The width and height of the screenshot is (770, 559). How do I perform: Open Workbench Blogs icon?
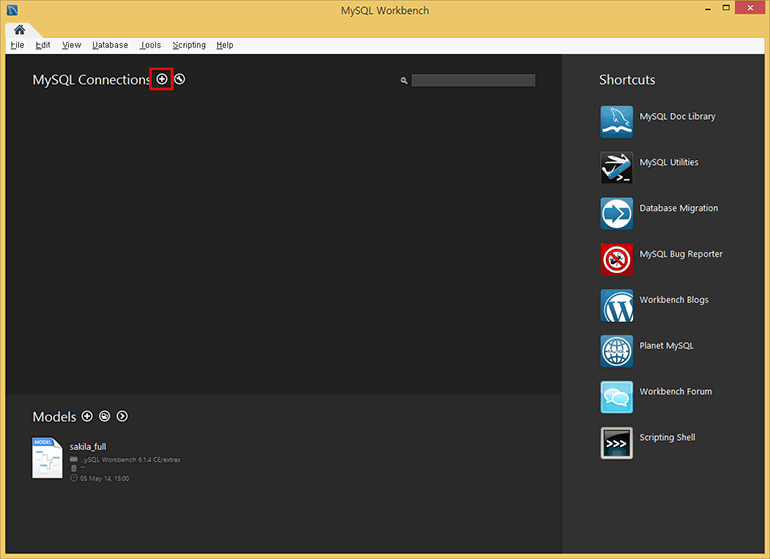click(616, 305)
